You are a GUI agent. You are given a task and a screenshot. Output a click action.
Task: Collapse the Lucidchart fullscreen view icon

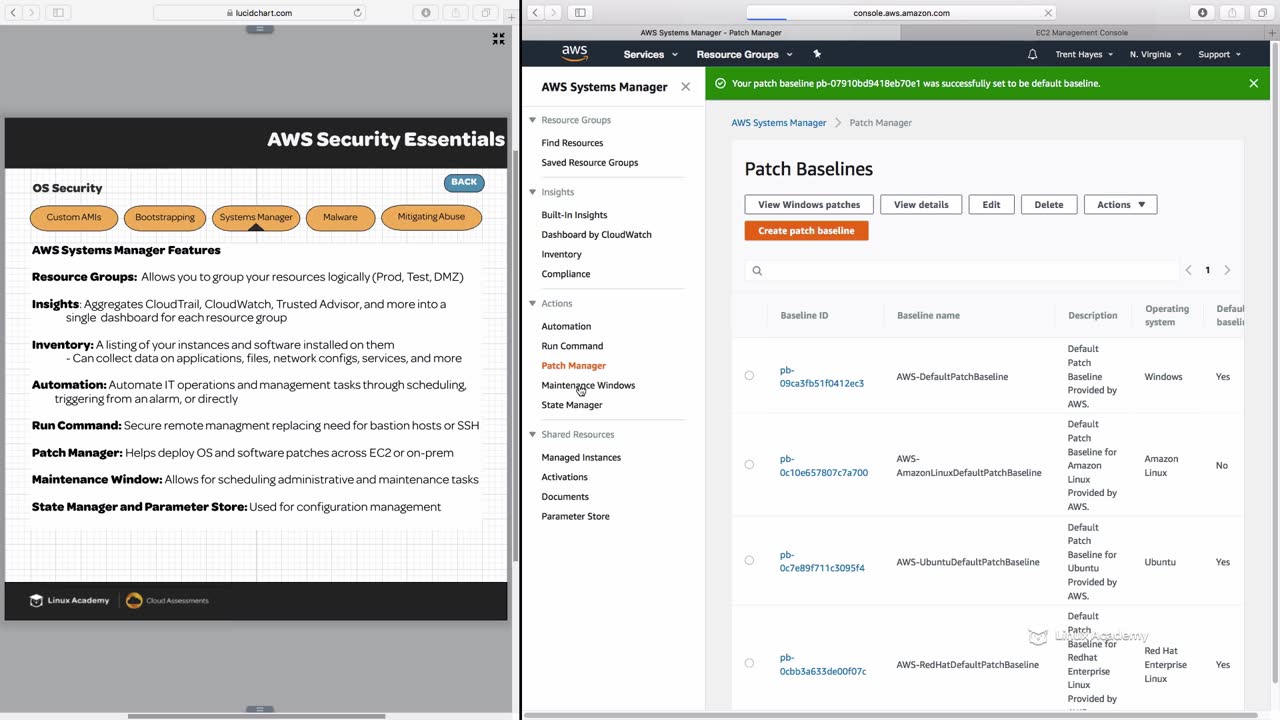[498, 38]
